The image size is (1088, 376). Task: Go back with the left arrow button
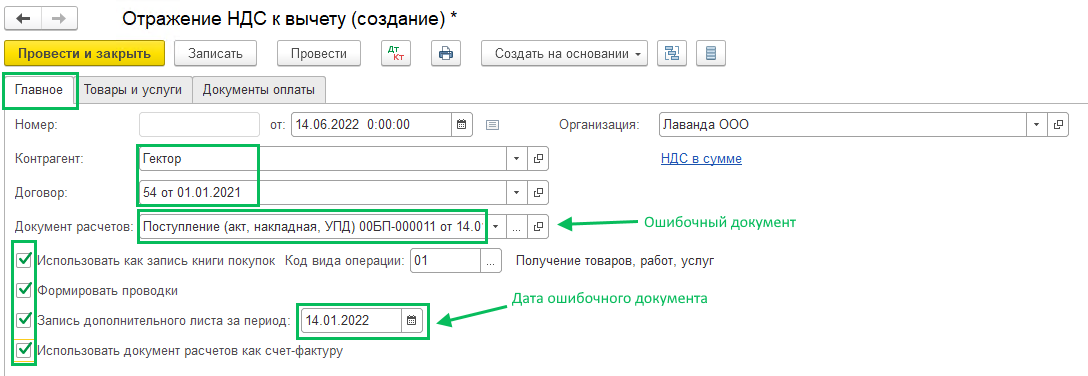click(24, 19)
